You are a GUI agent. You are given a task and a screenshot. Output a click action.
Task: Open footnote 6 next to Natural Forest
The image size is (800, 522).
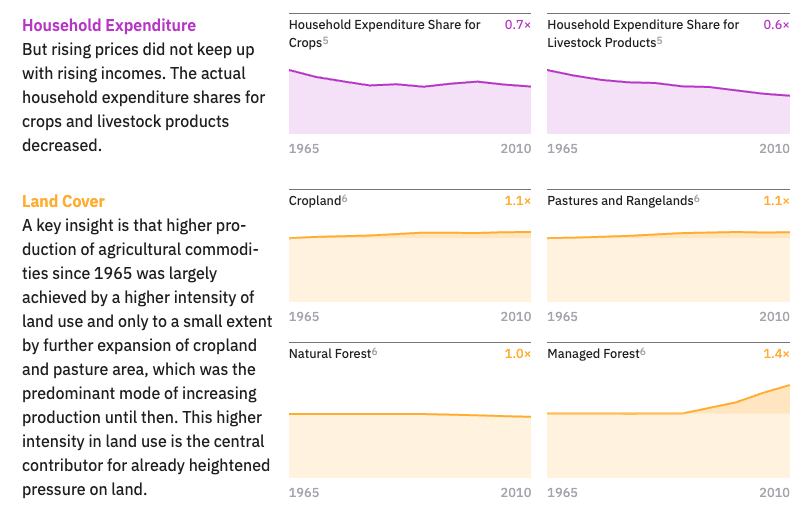[x=374, y=351]
